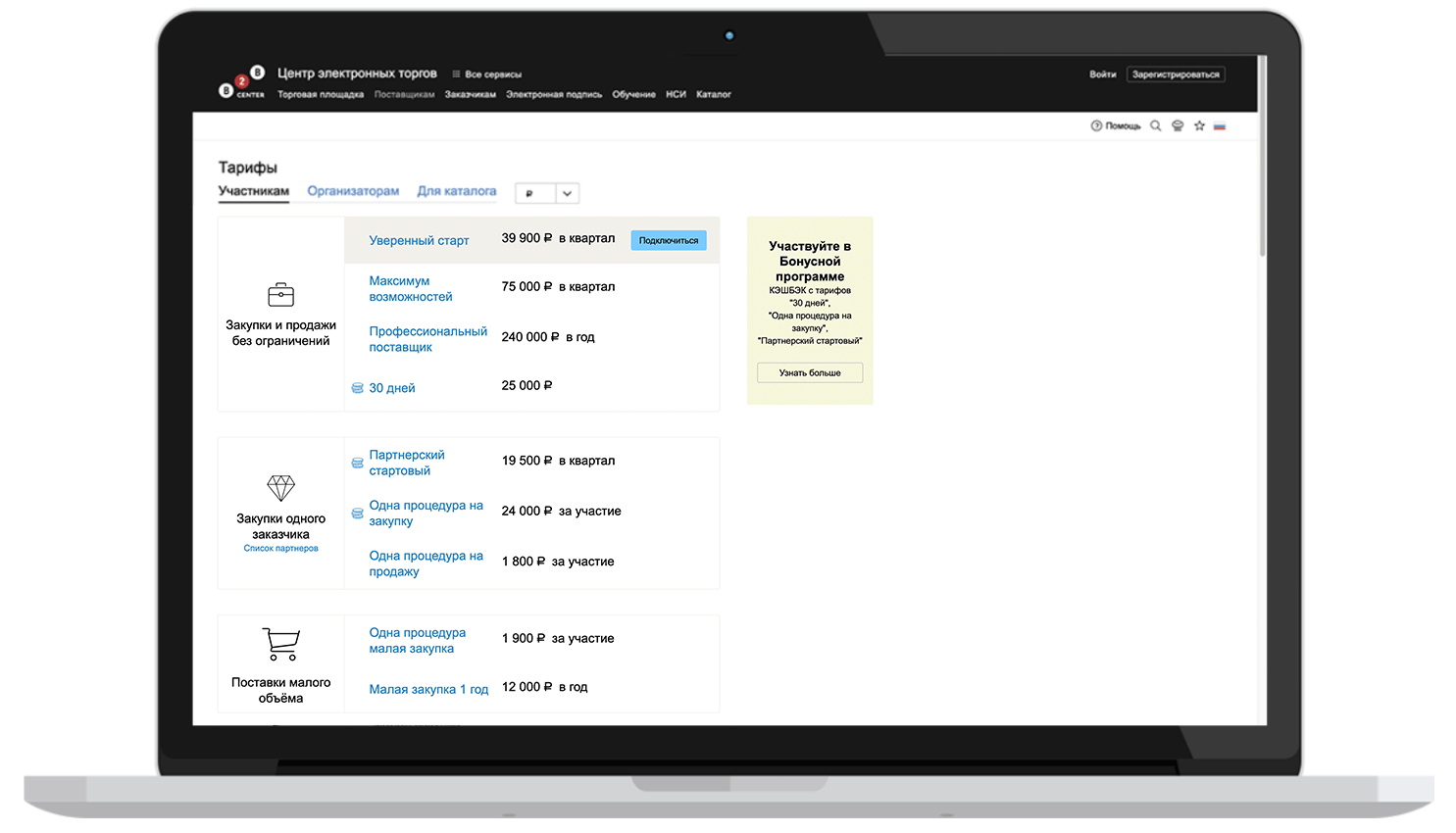Click the coins icon beside '30 дней'
Viewport: 1456px width, 833px height.
pos(358,389)
